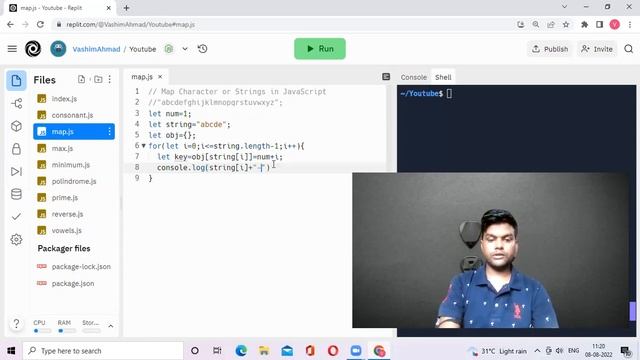Open package.json file
The height and width of the screenshot is (360, 640).
(x=74, y=283)
